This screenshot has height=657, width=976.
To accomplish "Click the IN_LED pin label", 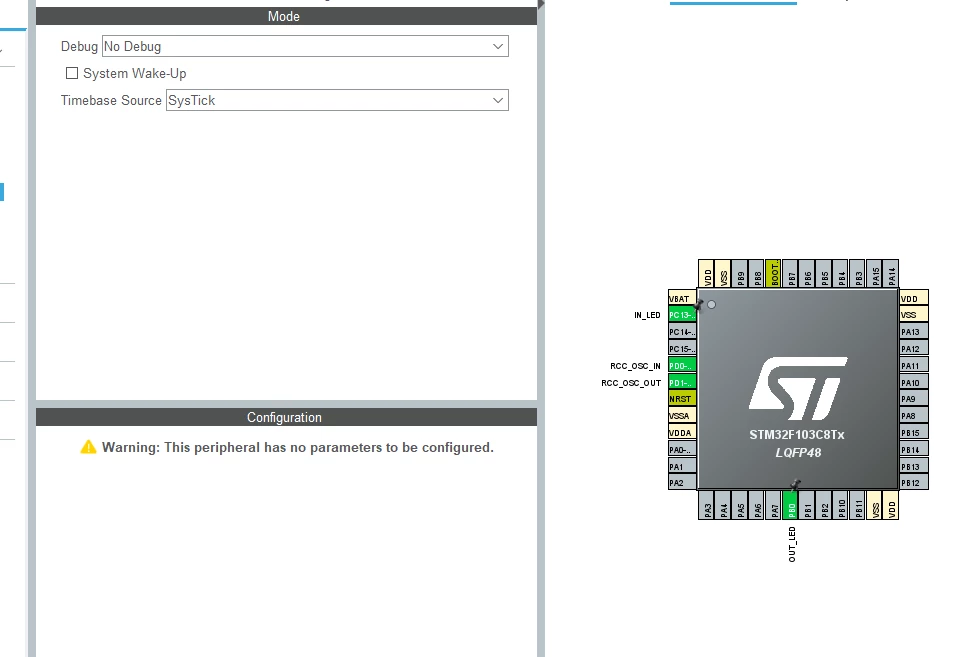I will click(x=647, y=315).
